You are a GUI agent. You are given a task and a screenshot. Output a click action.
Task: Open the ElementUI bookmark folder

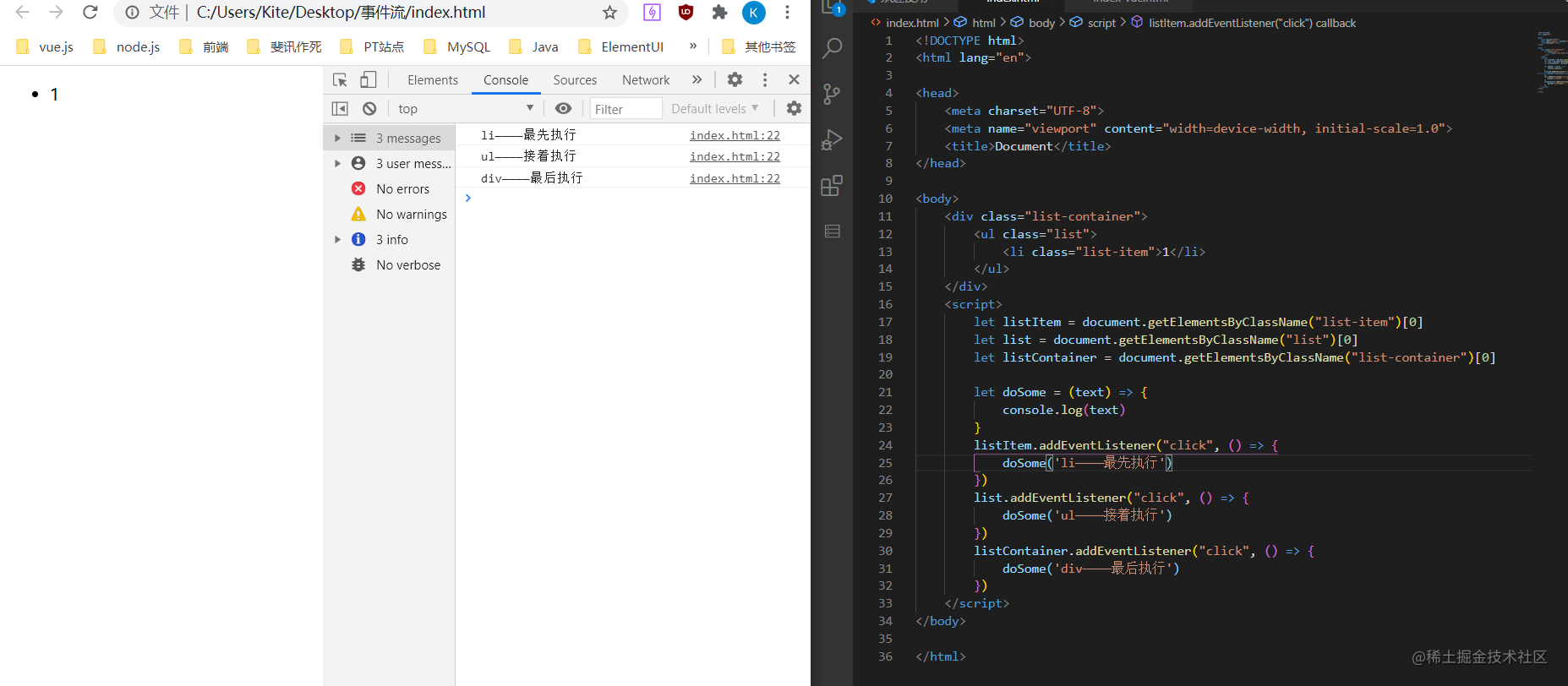(621, 46)
